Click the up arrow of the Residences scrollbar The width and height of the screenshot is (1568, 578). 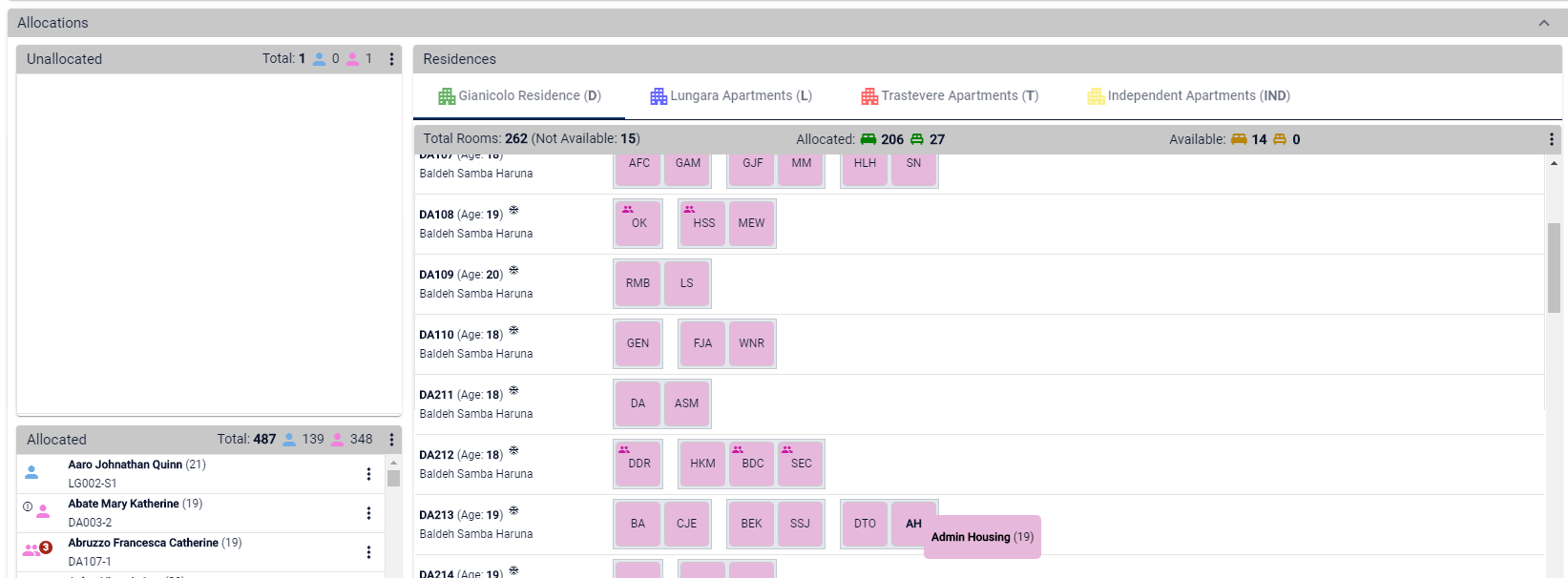pyautogui.click(x=1554, y=163)
